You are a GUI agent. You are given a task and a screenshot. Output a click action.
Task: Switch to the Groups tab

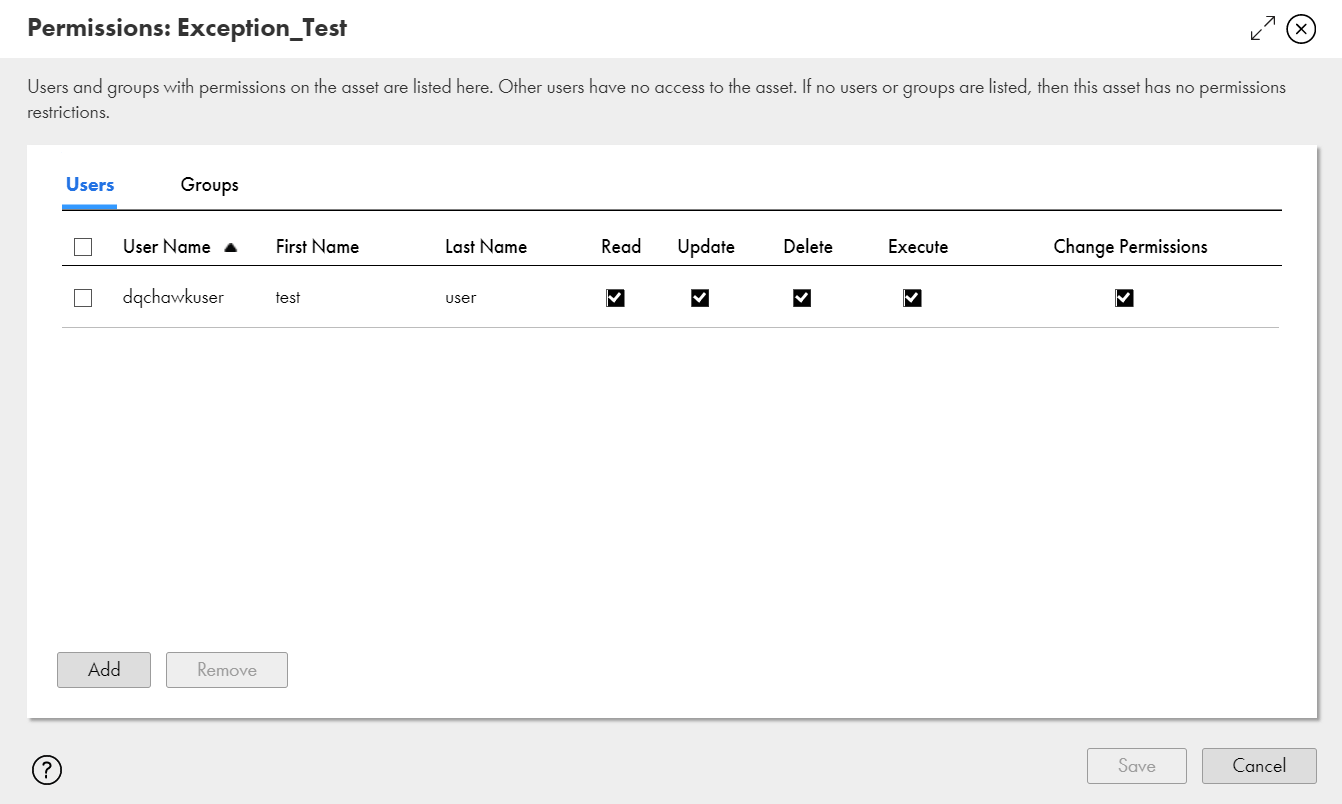pos(209,185)
